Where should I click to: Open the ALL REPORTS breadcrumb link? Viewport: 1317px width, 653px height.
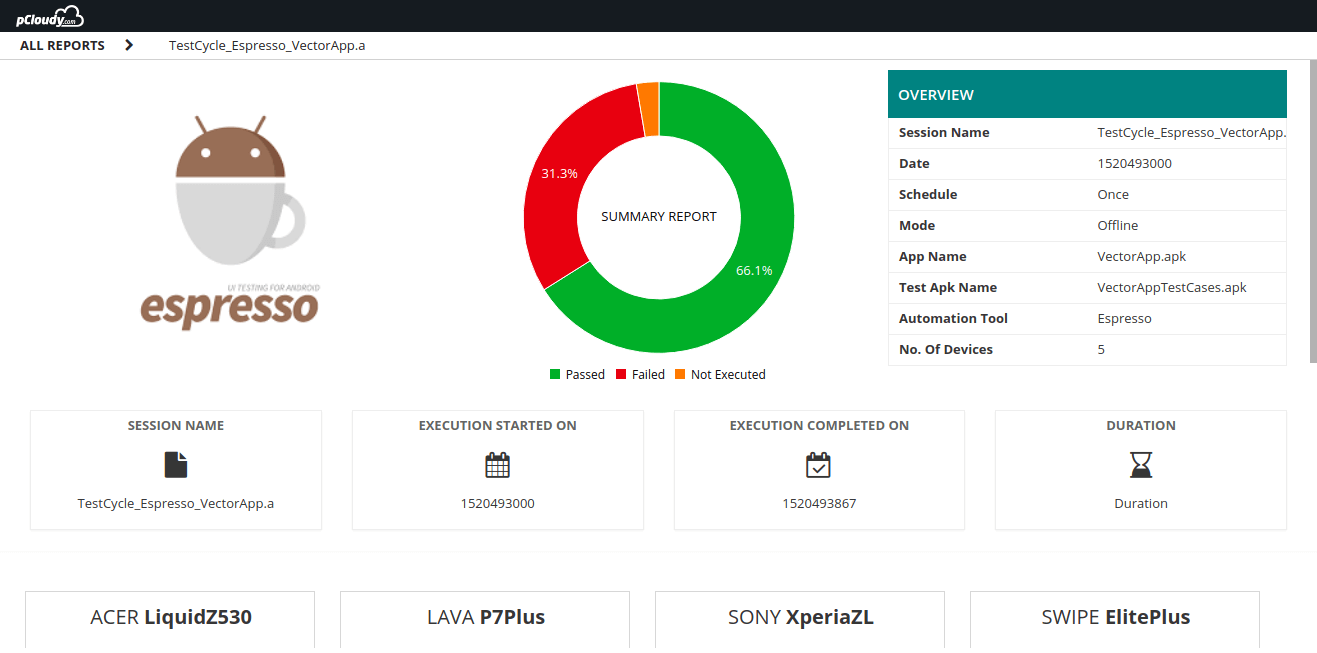coord(62,45)
